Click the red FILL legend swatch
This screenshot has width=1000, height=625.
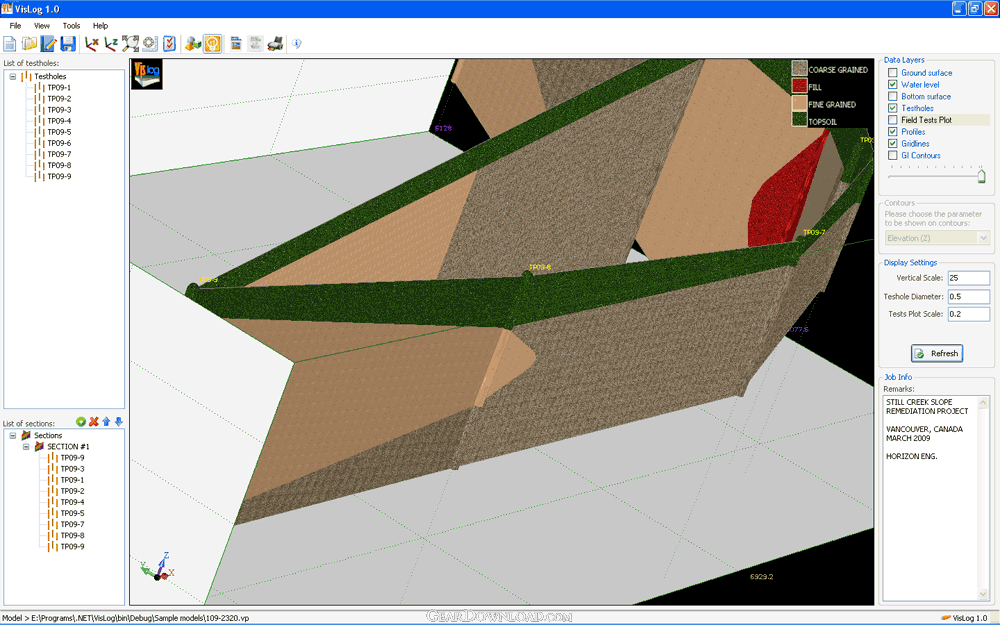(799, 85)
